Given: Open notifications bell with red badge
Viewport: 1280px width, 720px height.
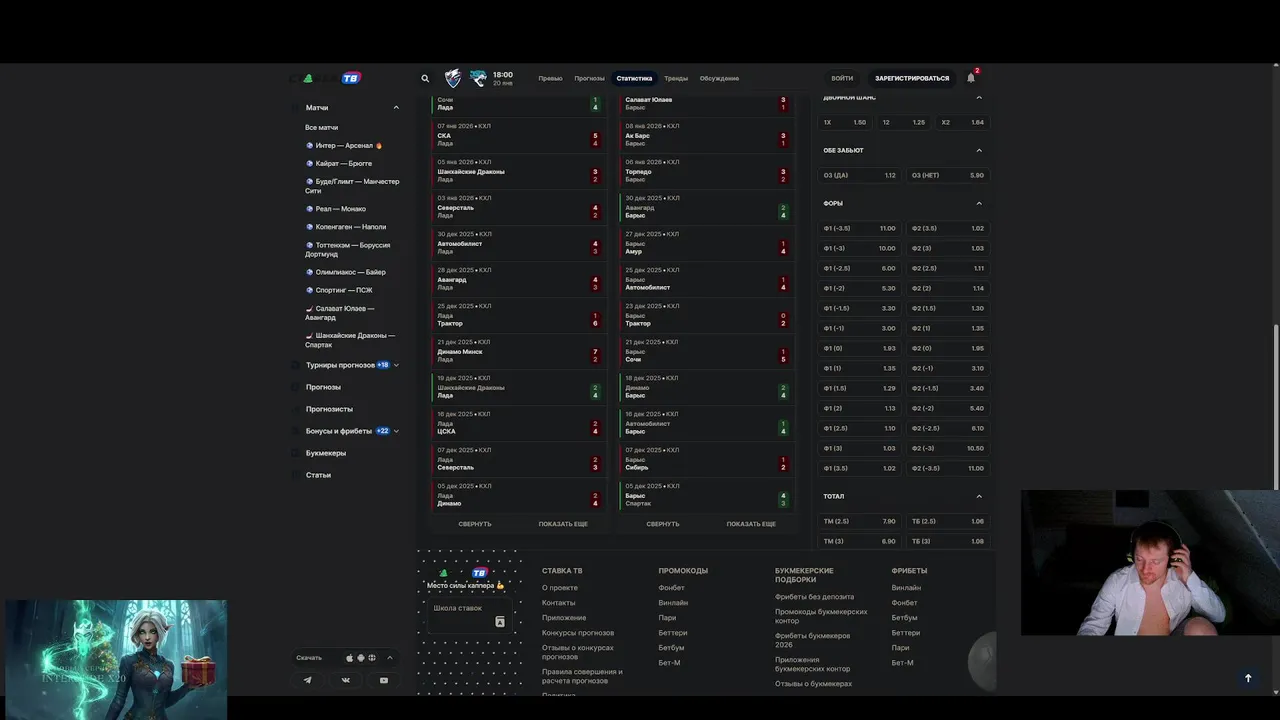Looking at the screenshot, I should click(x=971, y=77).
